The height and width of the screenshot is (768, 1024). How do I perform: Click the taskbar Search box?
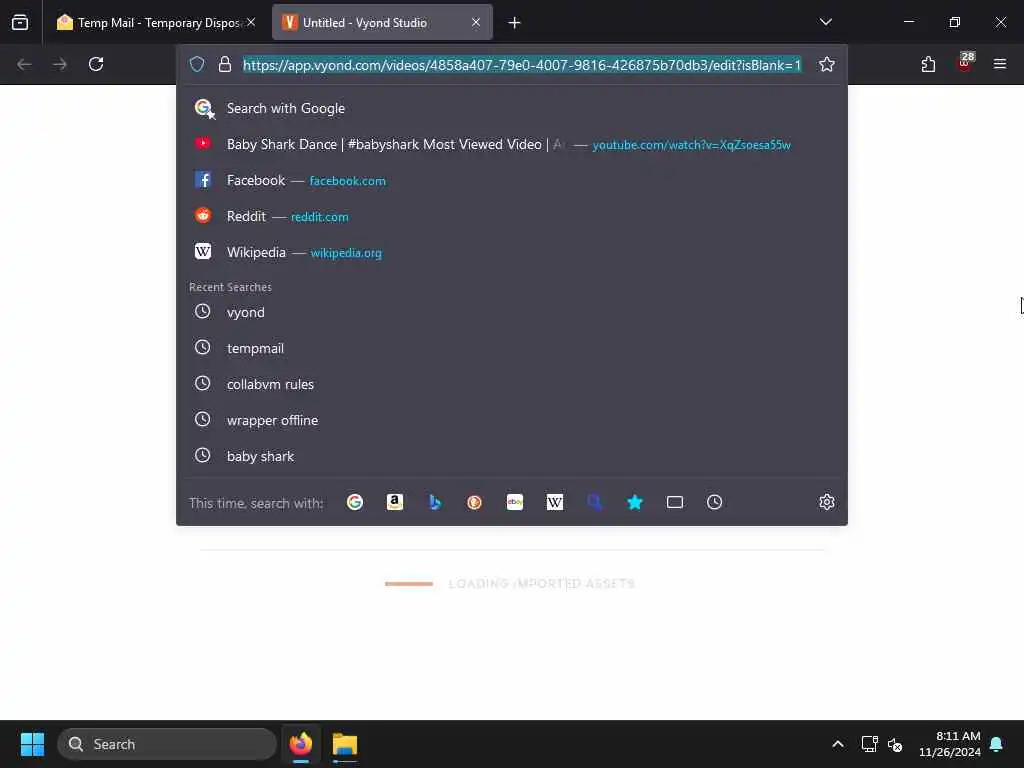[167, 744]
